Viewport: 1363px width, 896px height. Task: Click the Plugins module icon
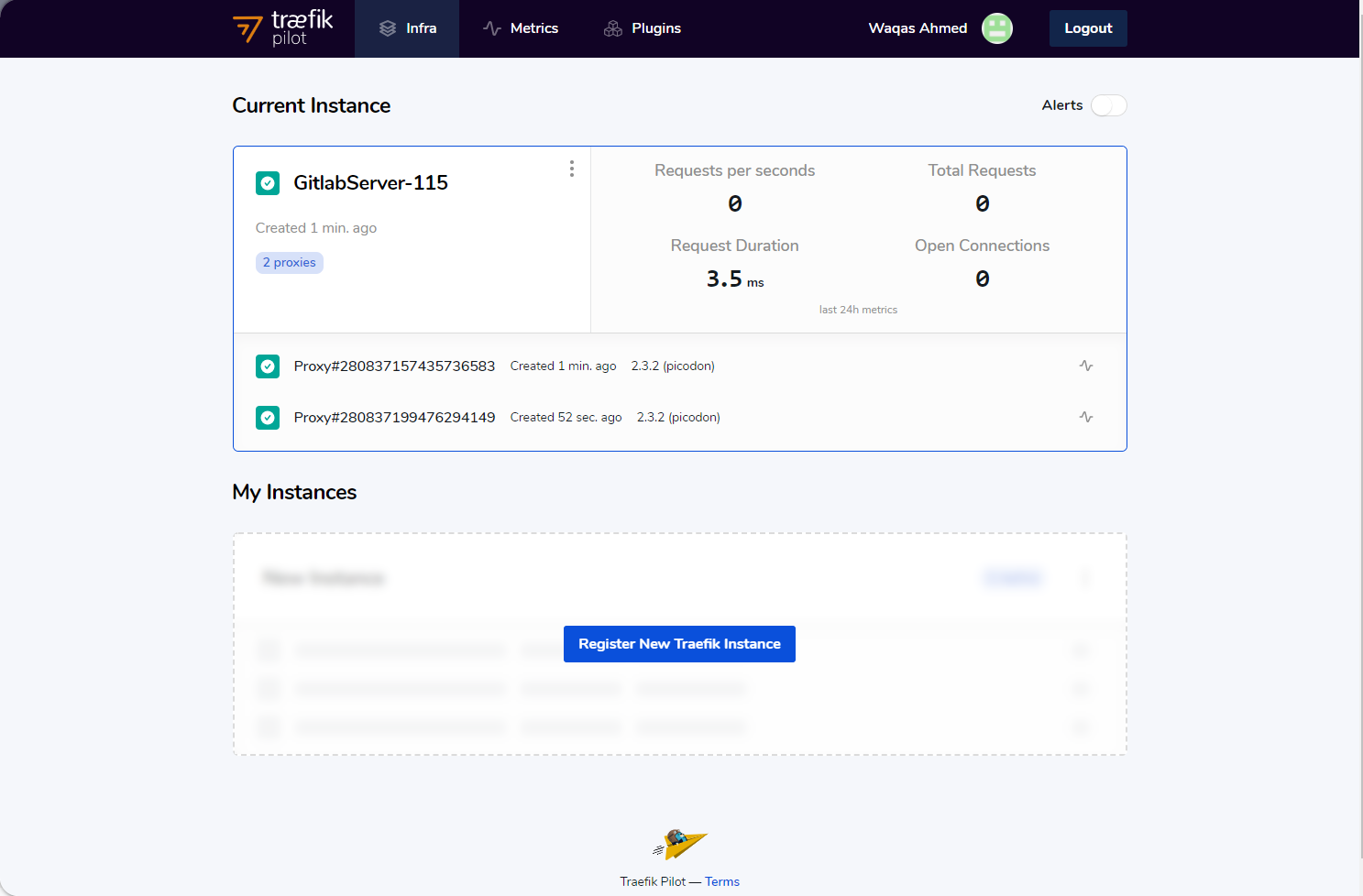pos(611,28)
